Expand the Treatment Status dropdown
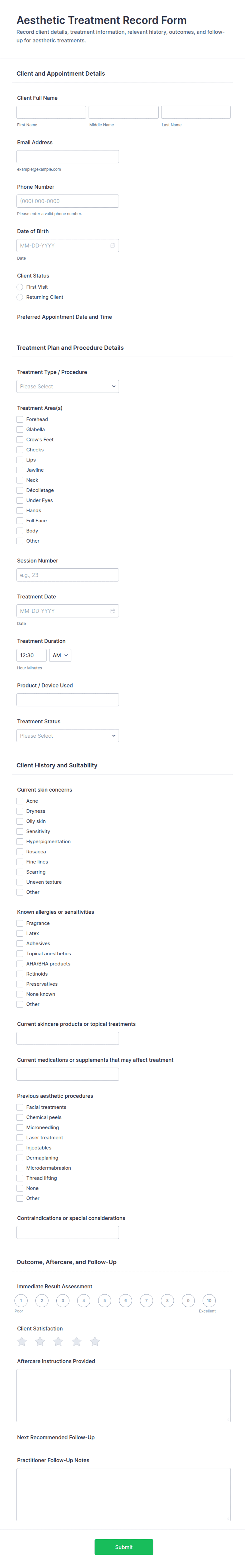This screenshot has height=1568, width=245. 67,735
